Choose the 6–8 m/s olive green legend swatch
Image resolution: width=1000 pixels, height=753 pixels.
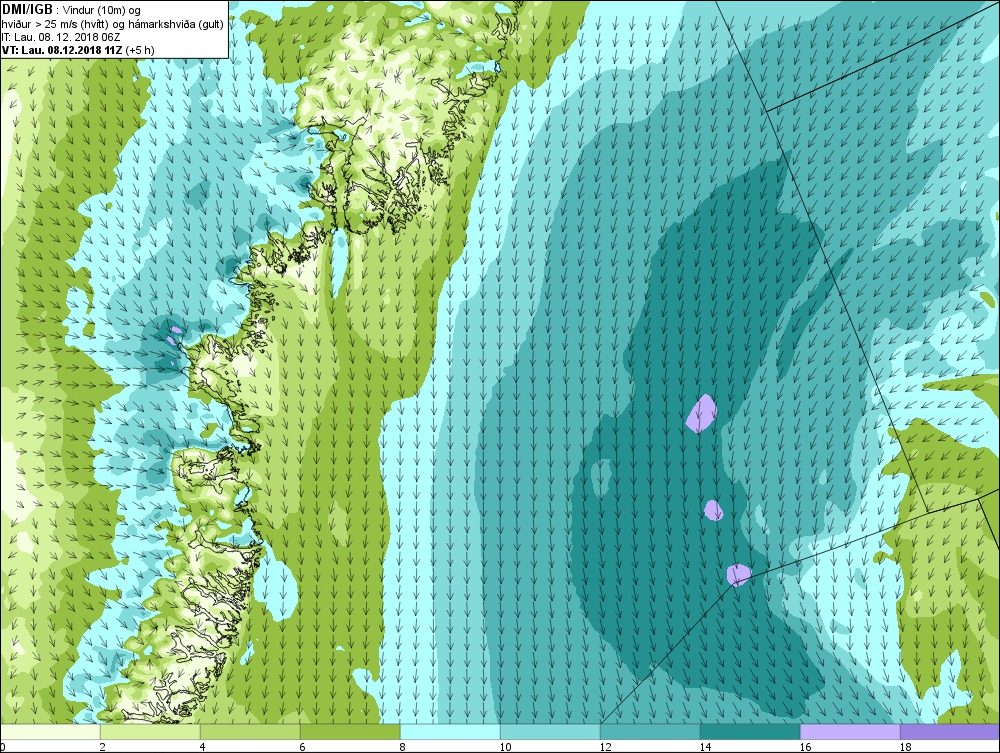click(x=350, y=732)
